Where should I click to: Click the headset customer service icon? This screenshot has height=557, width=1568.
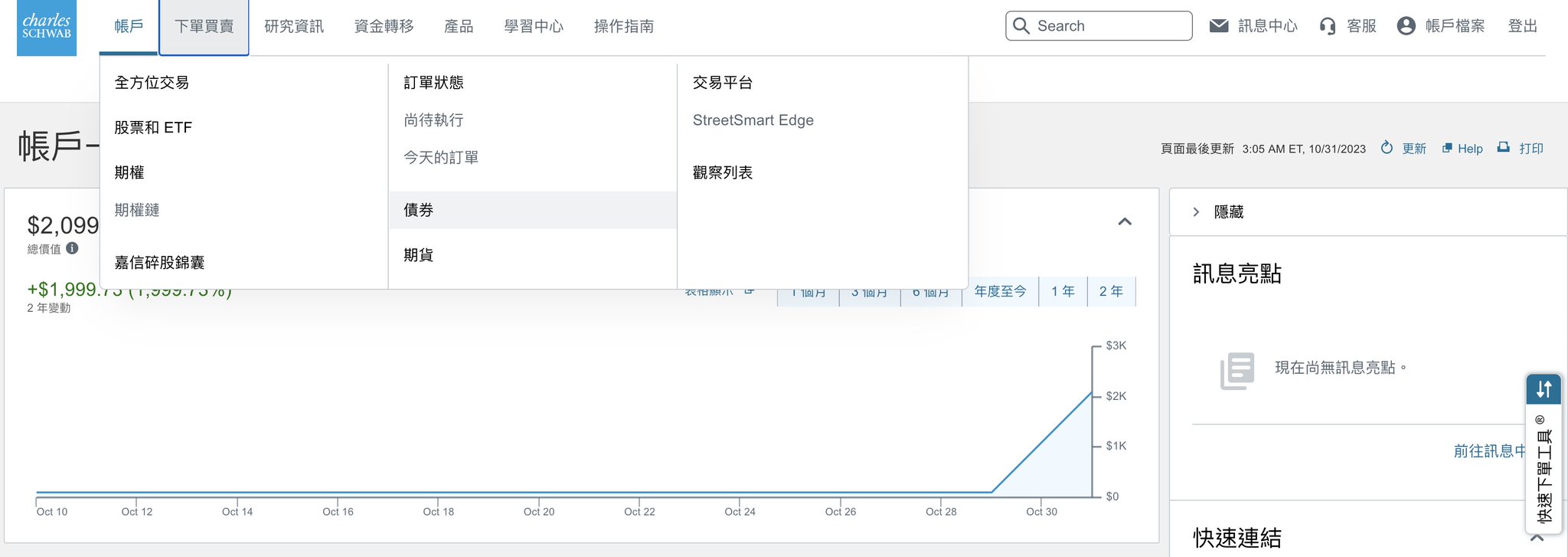click(1328, 26)
